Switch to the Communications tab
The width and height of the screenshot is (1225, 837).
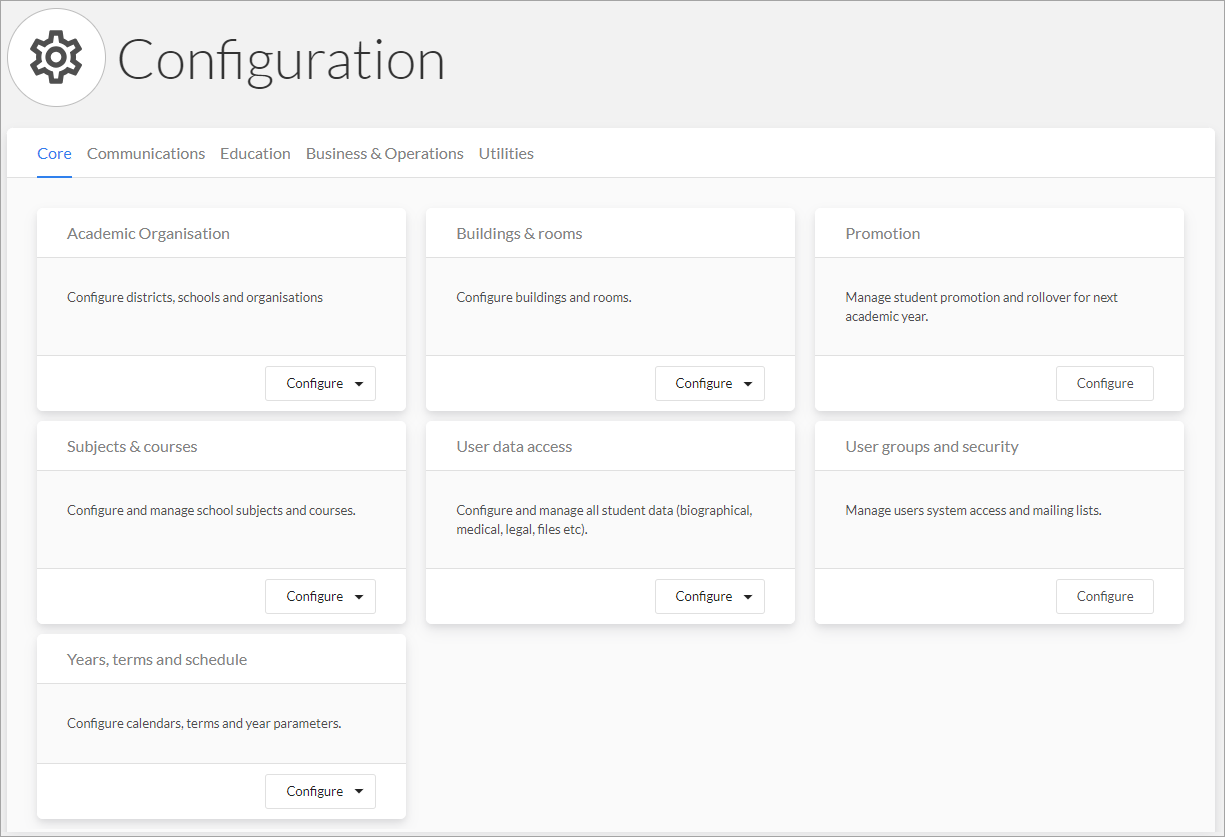(x=146, y=153)
